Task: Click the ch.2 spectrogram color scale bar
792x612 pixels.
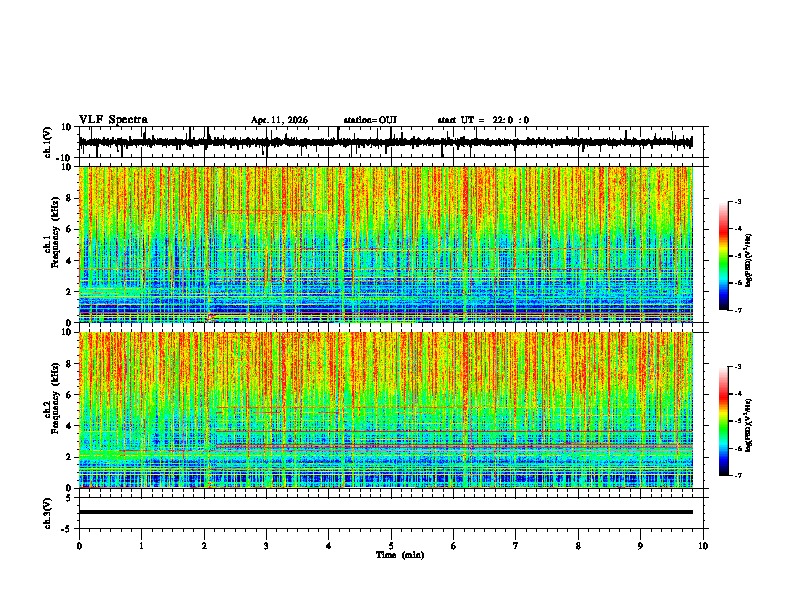Action: tap(723, 421)
